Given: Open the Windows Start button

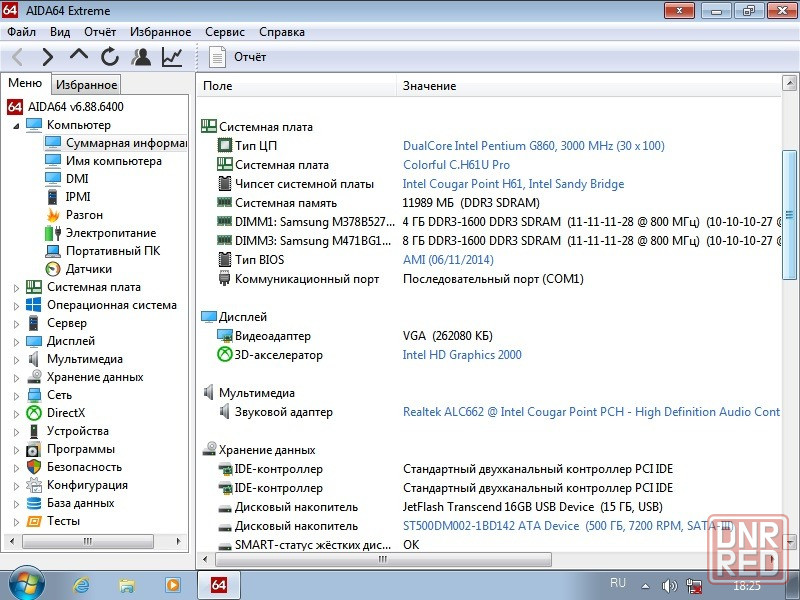Looking at the screenshot, I should 26,585.
